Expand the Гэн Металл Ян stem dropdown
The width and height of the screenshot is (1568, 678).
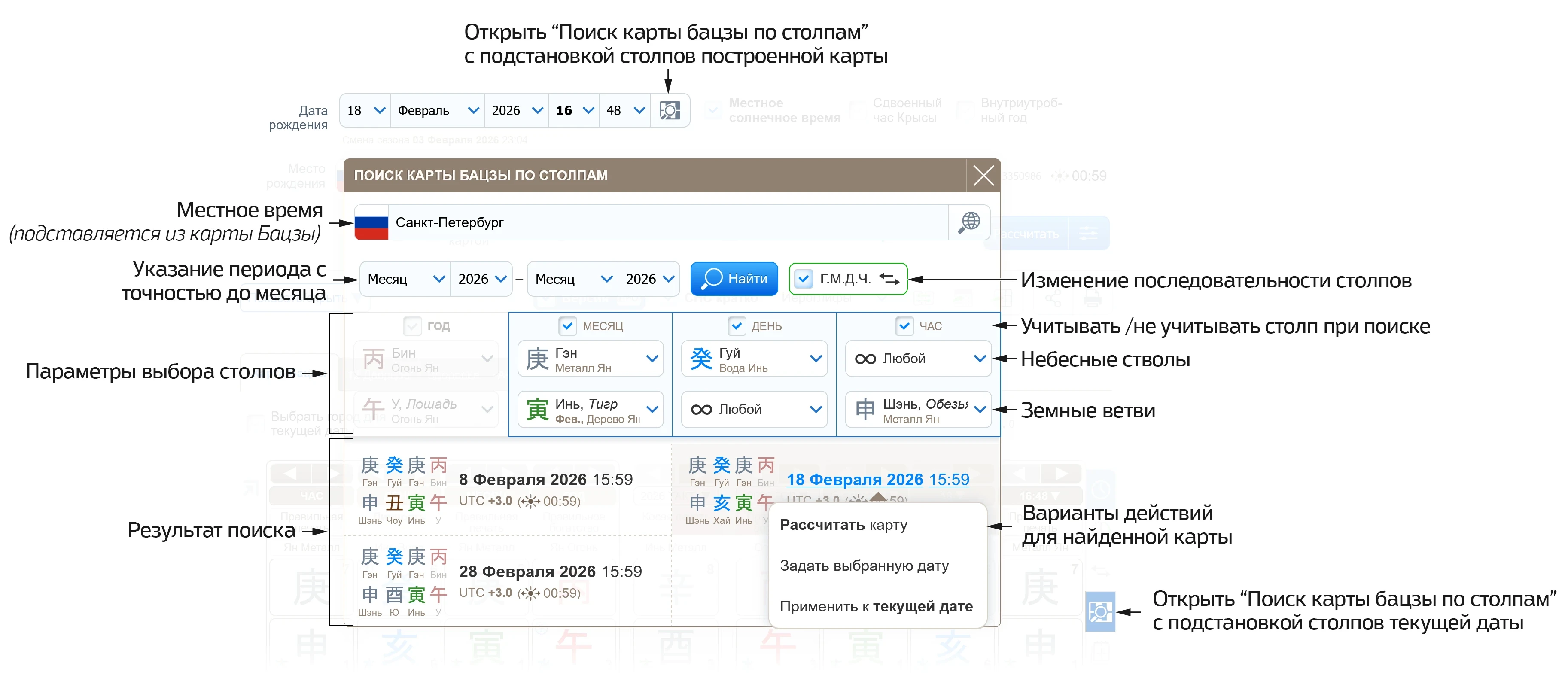point(652,359)
